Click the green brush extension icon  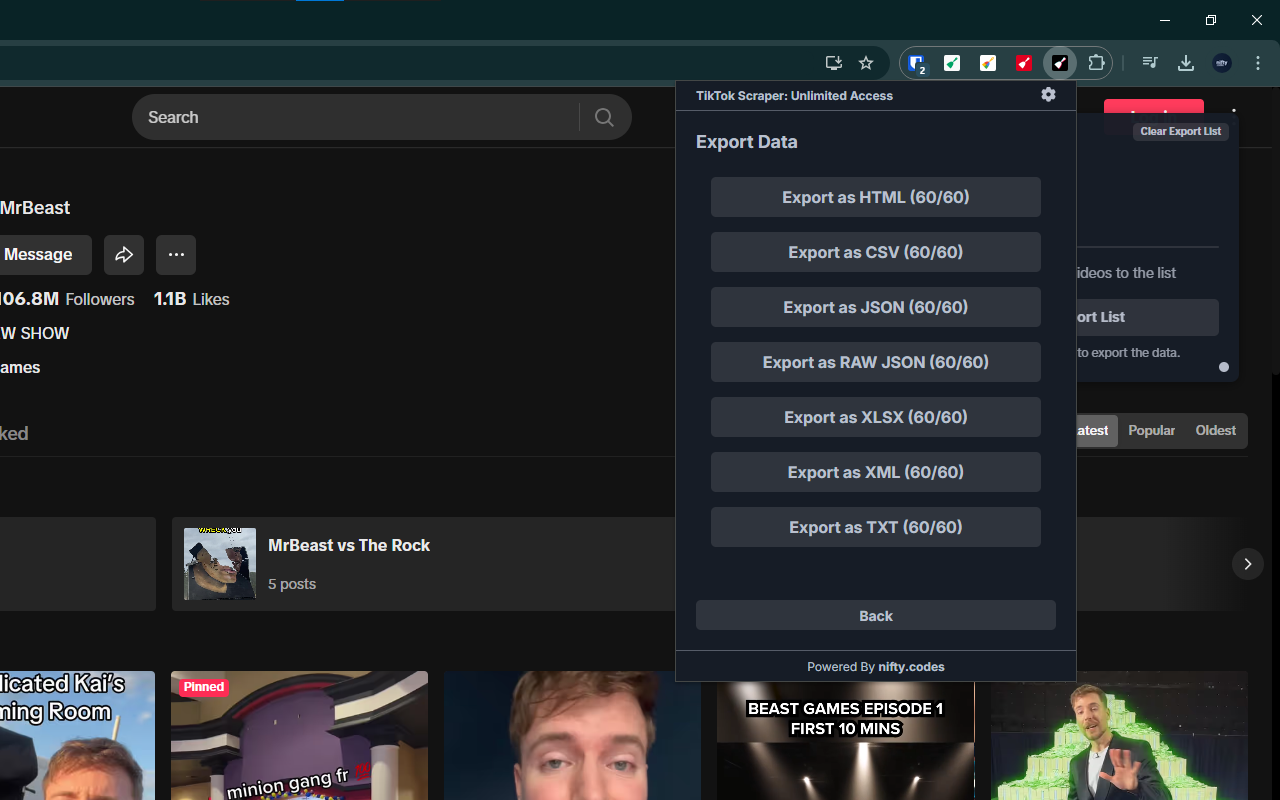pyautogui.click(x=952, y=63)
